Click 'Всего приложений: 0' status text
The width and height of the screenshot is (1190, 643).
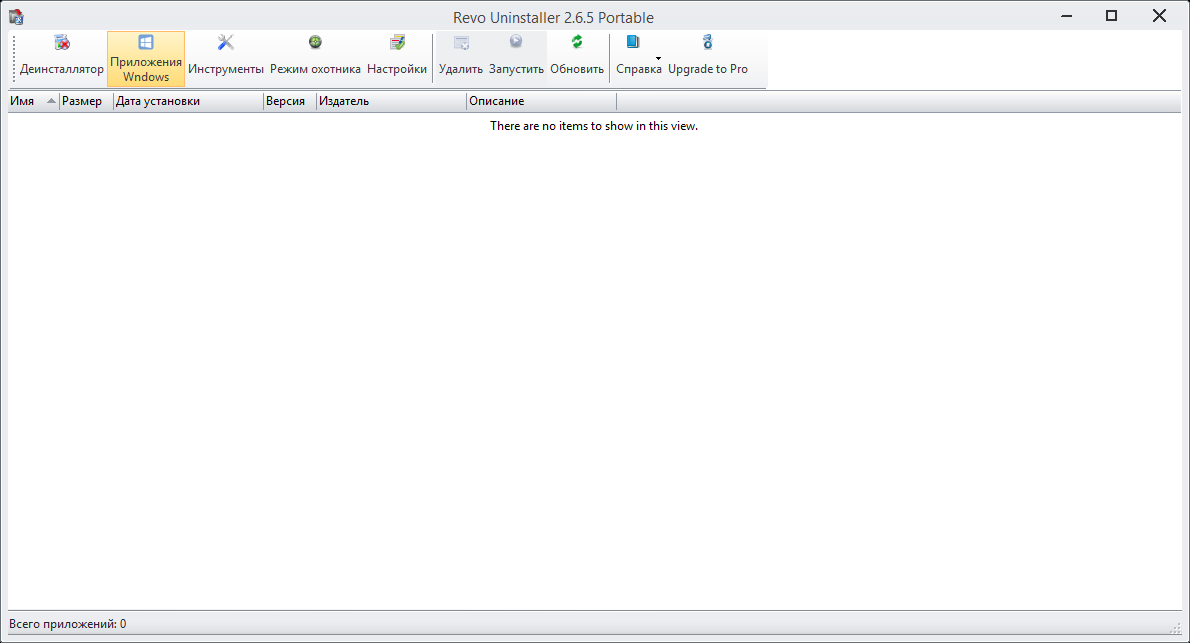point(68,624)
